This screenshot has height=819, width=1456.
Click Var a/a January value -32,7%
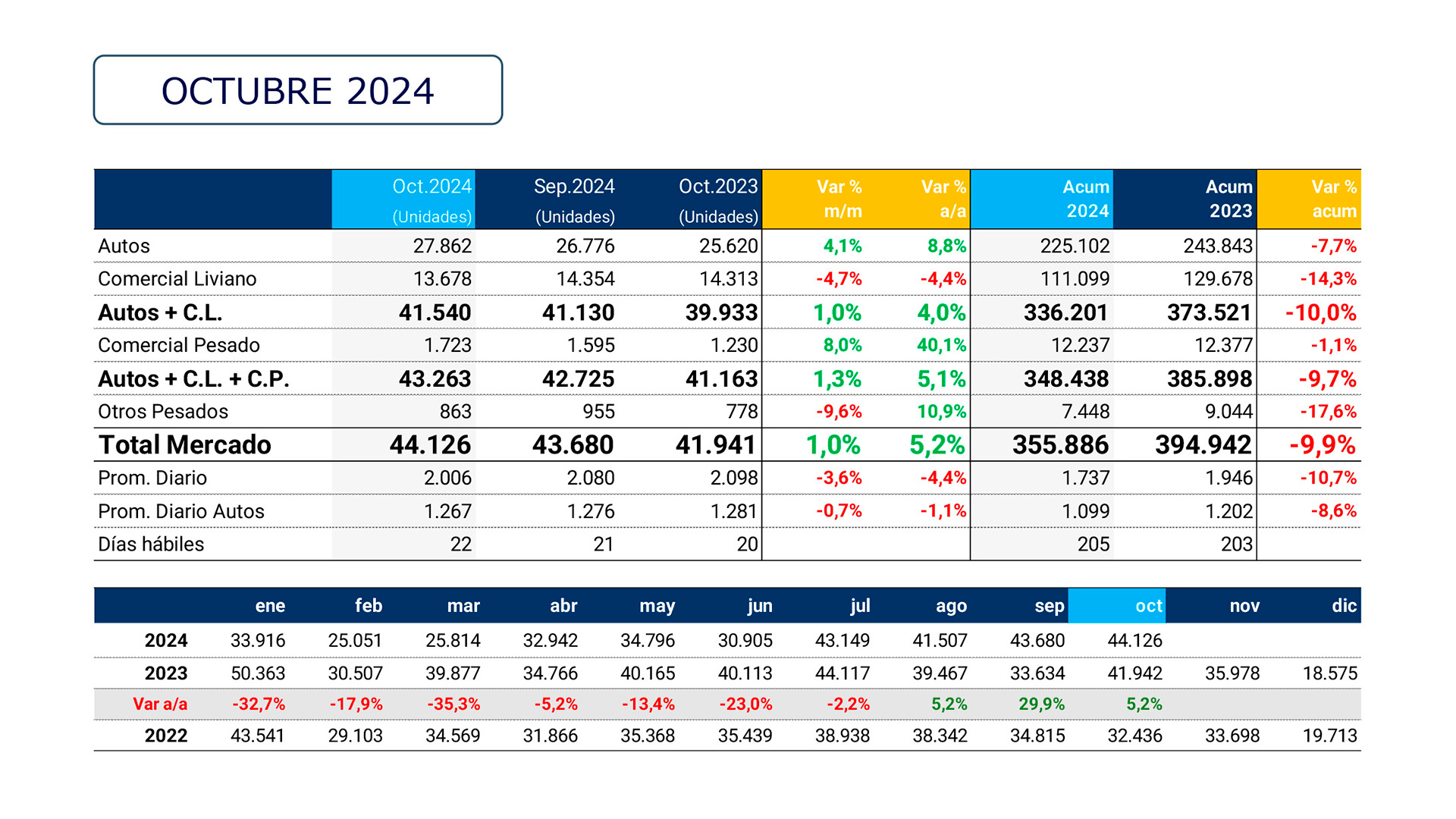[x=259, y=704]
